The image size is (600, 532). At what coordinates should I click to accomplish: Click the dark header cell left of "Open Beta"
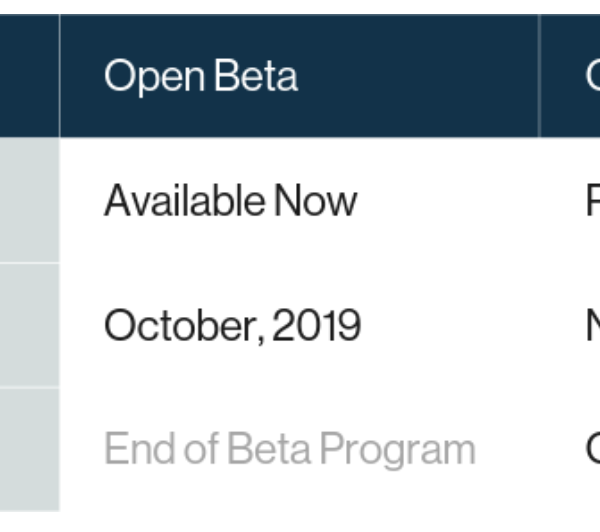[29, 76]
